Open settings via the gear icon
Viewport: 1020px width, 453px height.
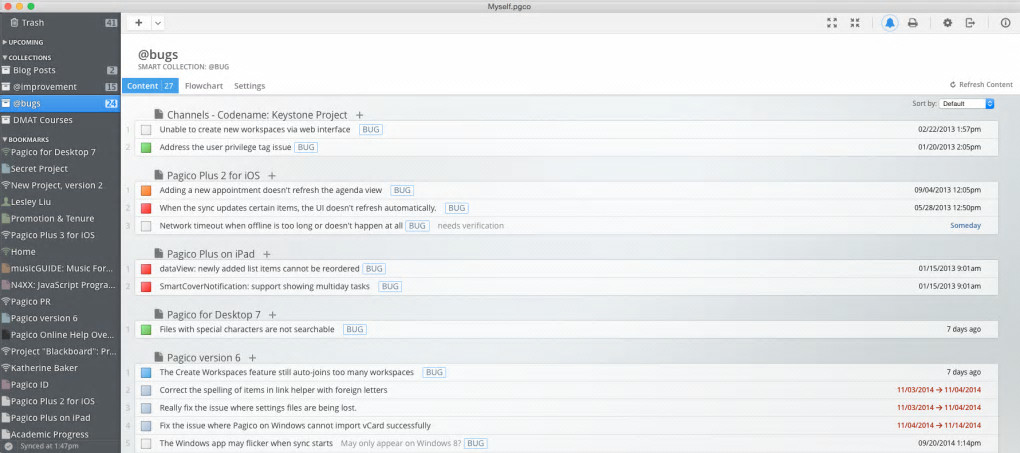(948, 23)
